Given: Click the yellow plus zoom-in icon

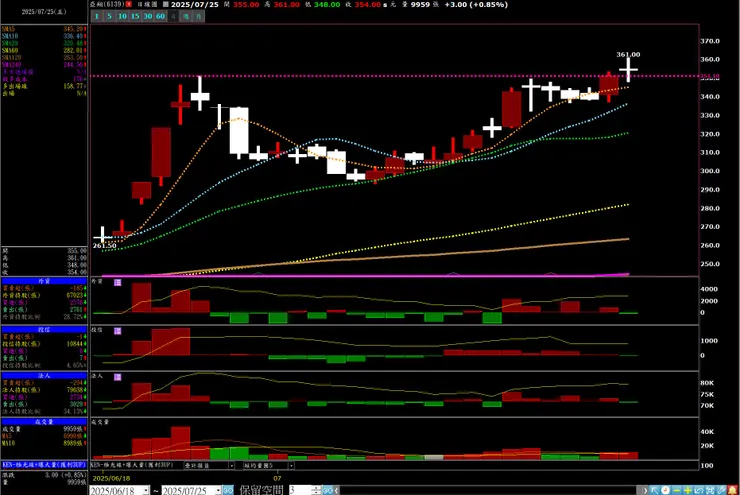Looking at the screenshot, I should coord(688,491).
